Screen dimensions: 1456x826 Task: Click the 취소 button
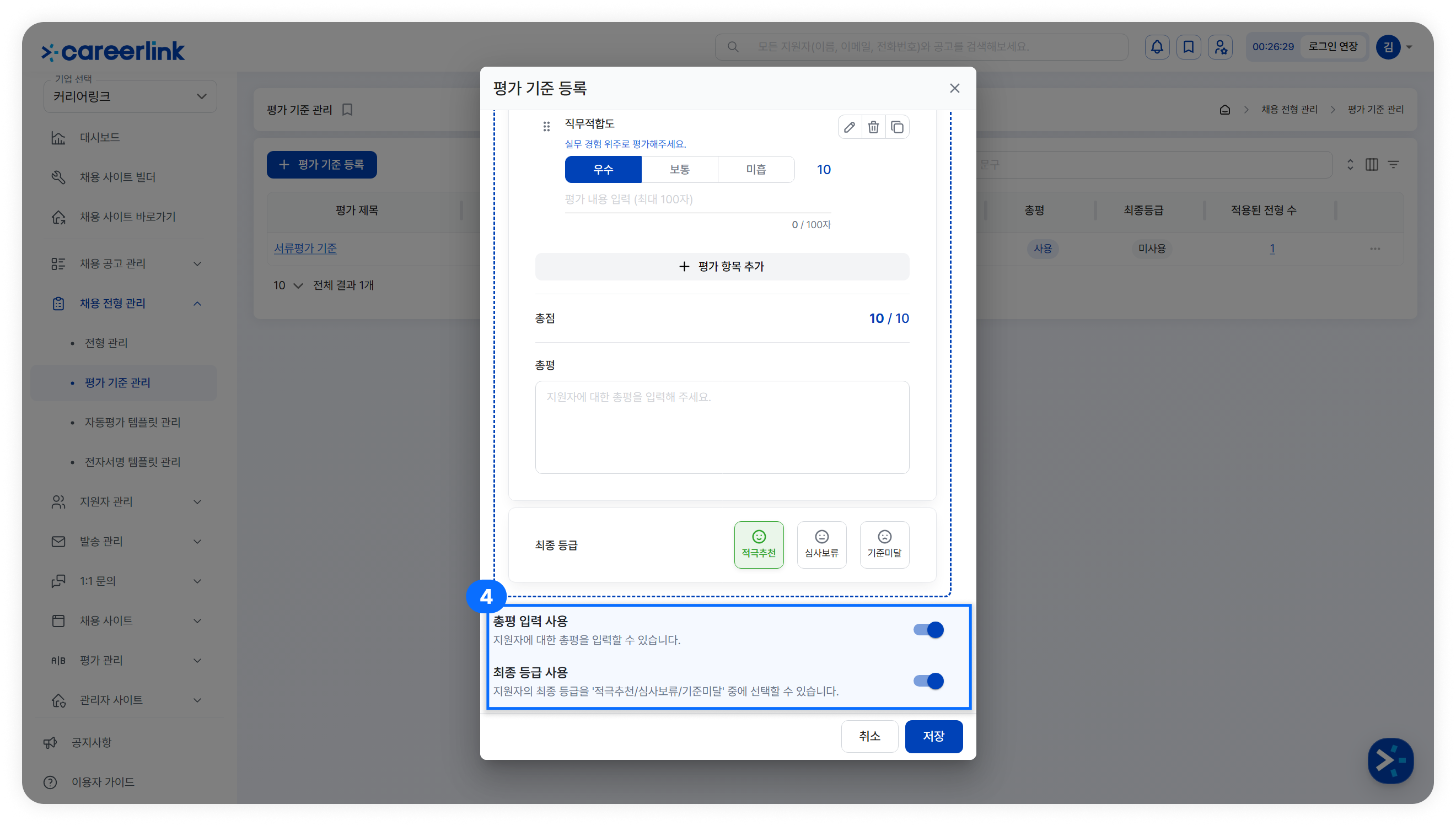pyautogui.click(x=869, y=736)
